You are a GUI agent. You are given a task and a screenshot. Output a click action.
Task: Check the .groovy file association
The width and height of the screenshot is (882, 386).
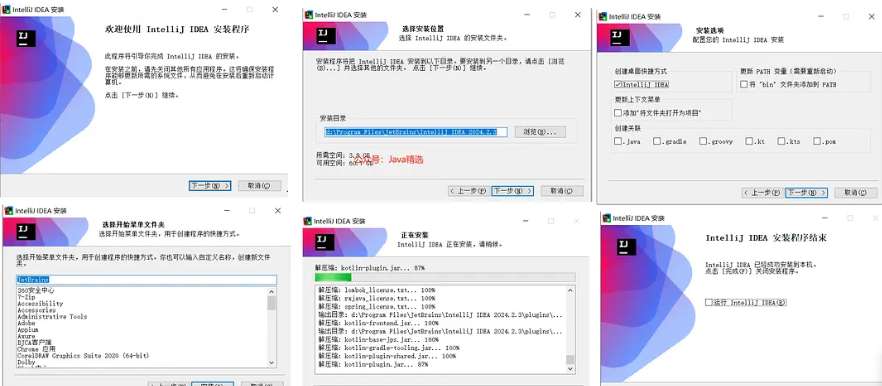pyautogui.click(x=703, y=141)
